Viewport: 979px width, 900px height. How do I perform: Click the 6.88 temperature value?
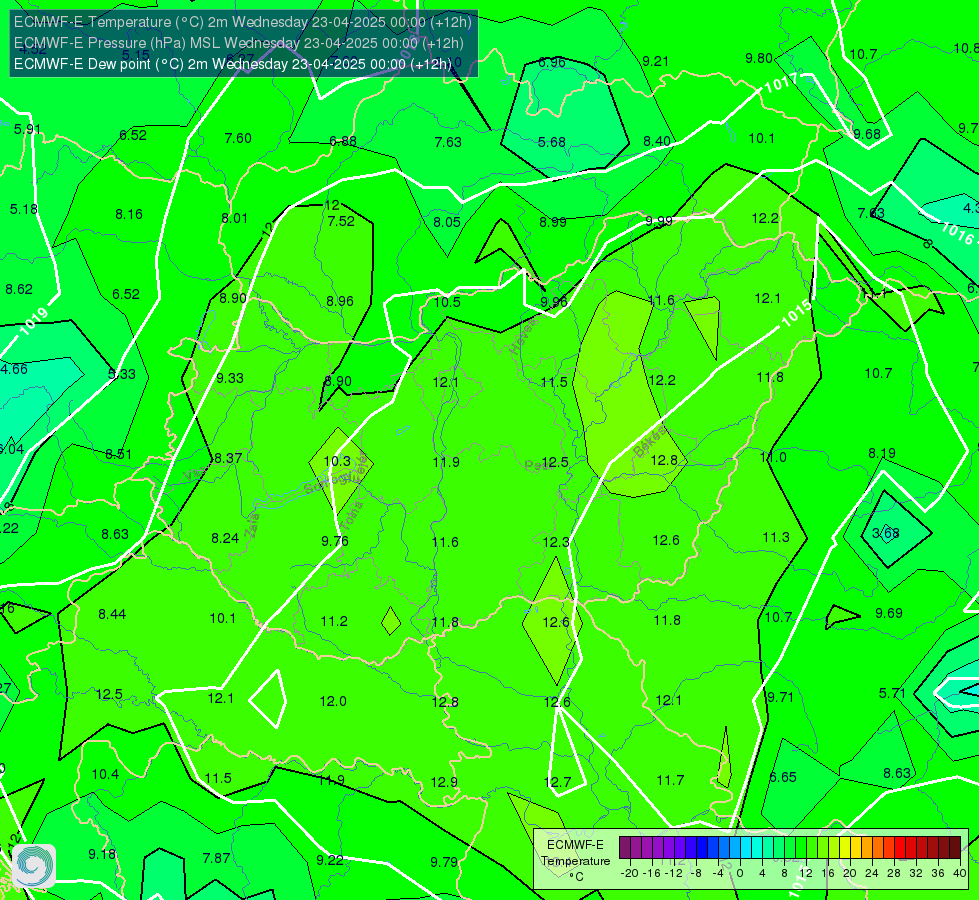pyautogui.click(x=343, y=141)
